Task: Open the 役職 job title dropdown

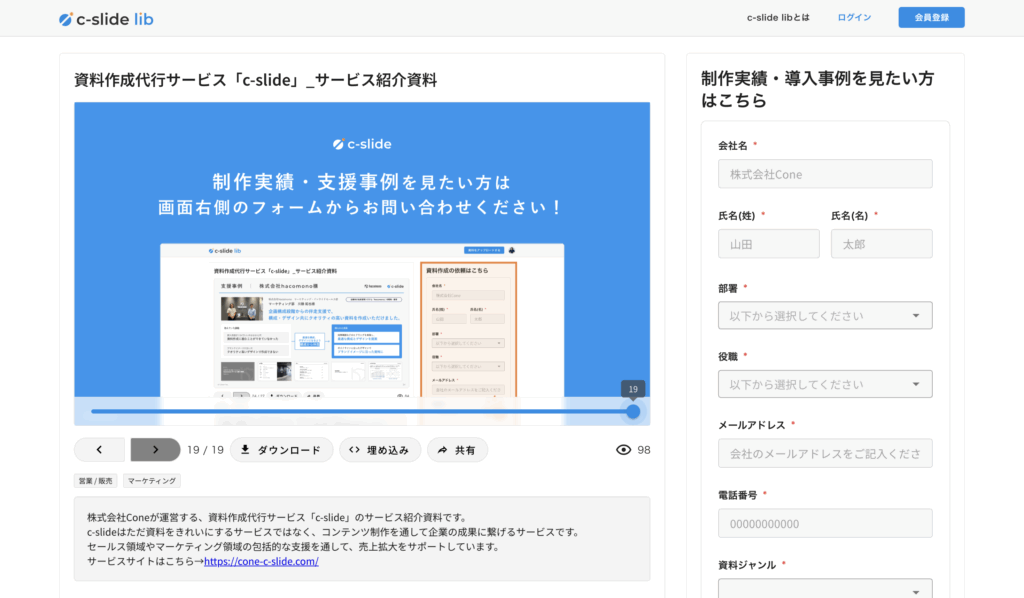Action: click(x=825, y=384)
